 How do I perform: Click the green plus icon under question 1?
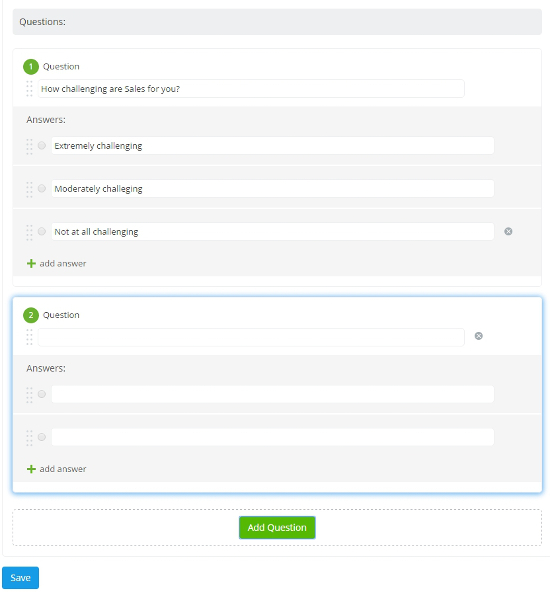31,264
